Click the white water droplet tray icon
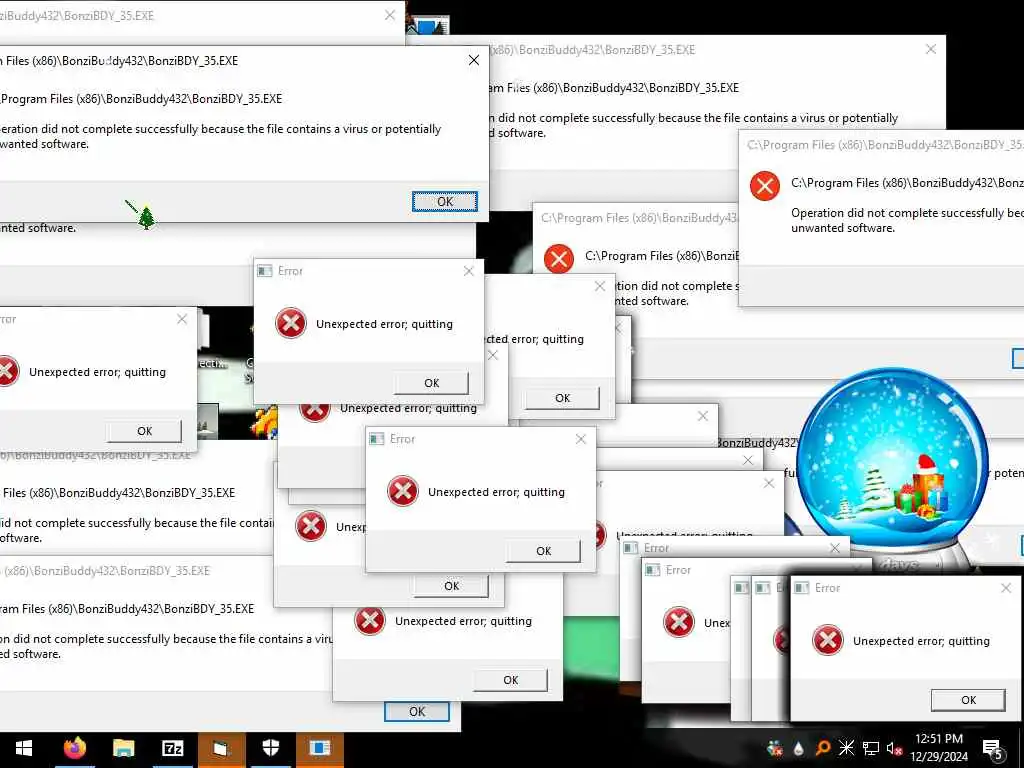The image size is (1024, 768). click(x=799, y=749)
